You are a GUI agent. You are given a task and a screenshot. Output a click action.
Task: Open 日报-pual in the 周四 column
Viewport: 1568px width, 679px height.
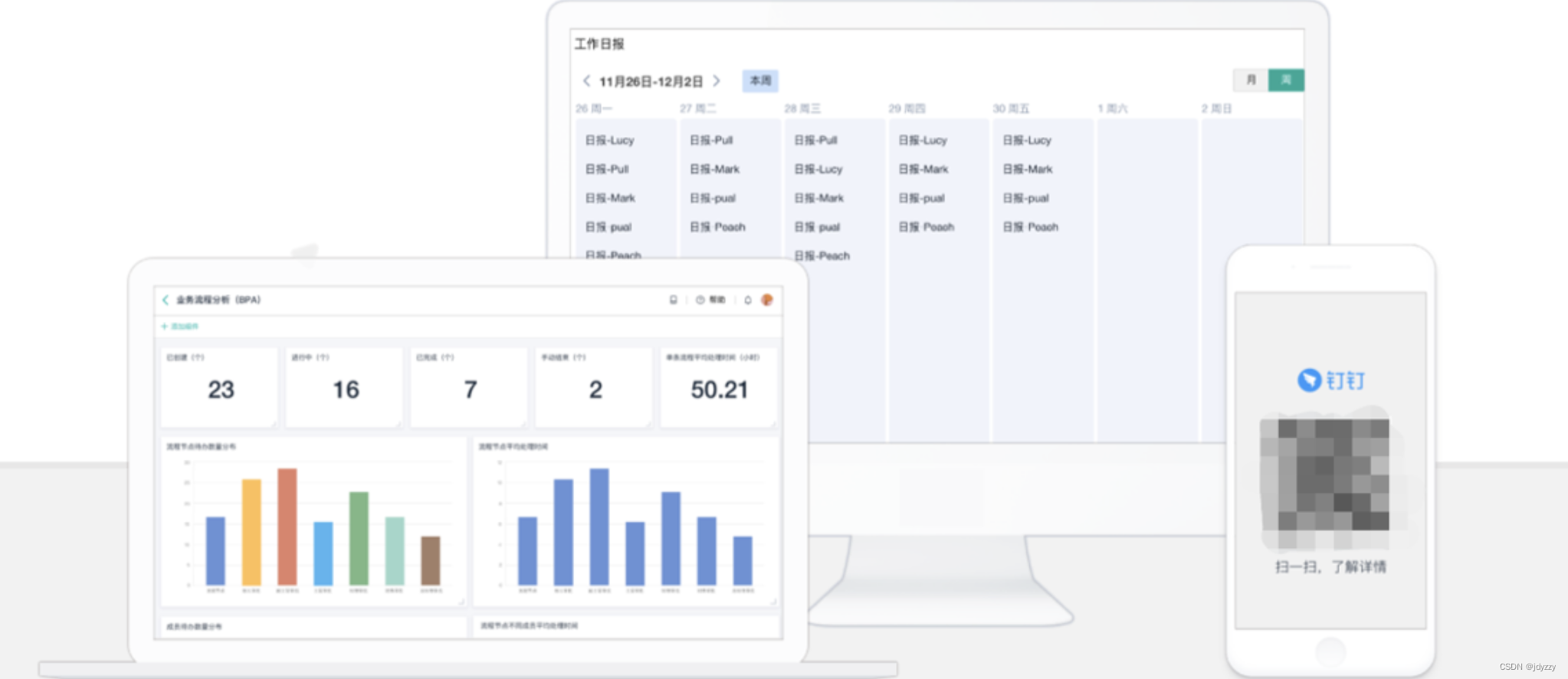922,198
